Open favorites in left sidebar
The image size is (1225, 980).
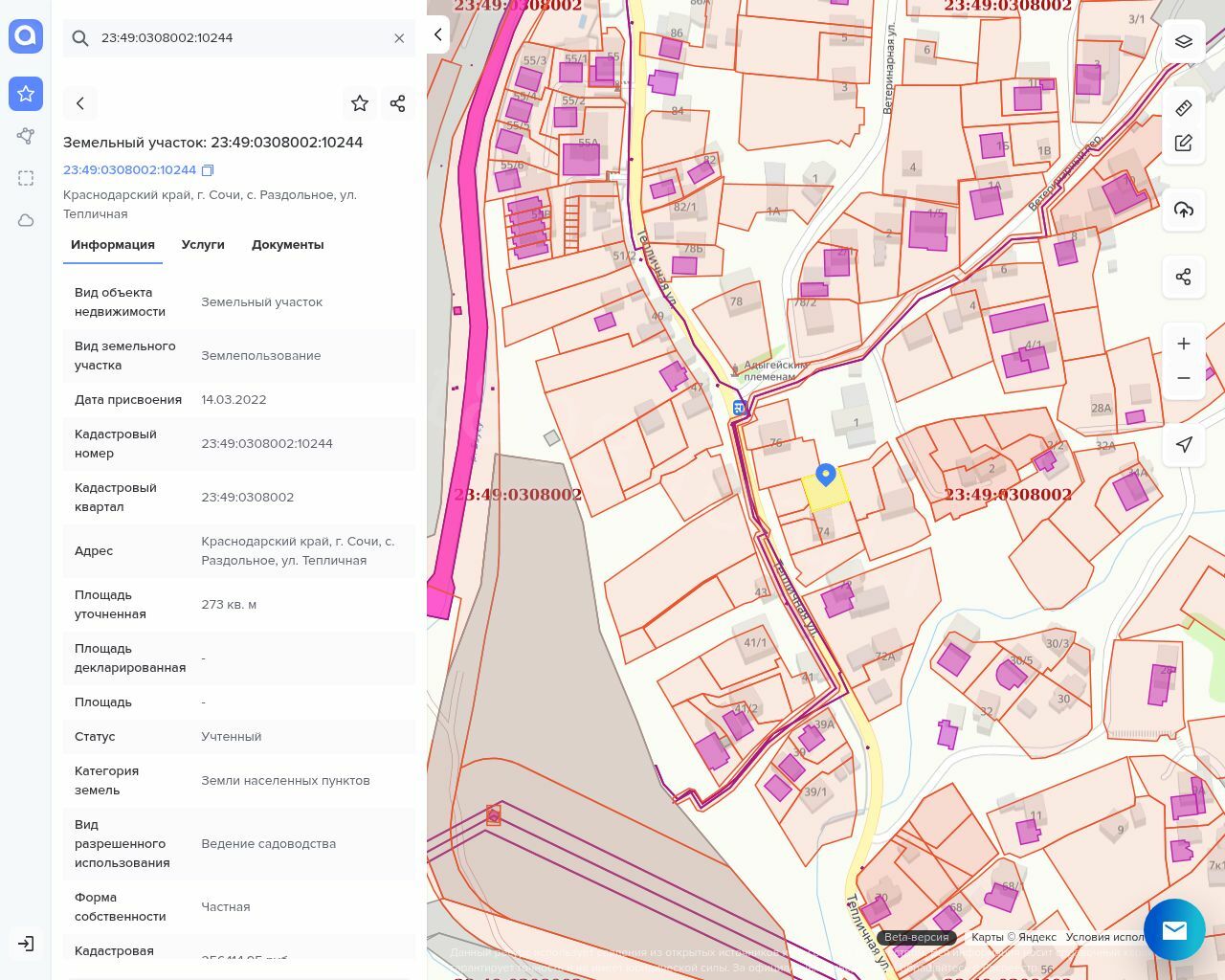coord(26,94)
